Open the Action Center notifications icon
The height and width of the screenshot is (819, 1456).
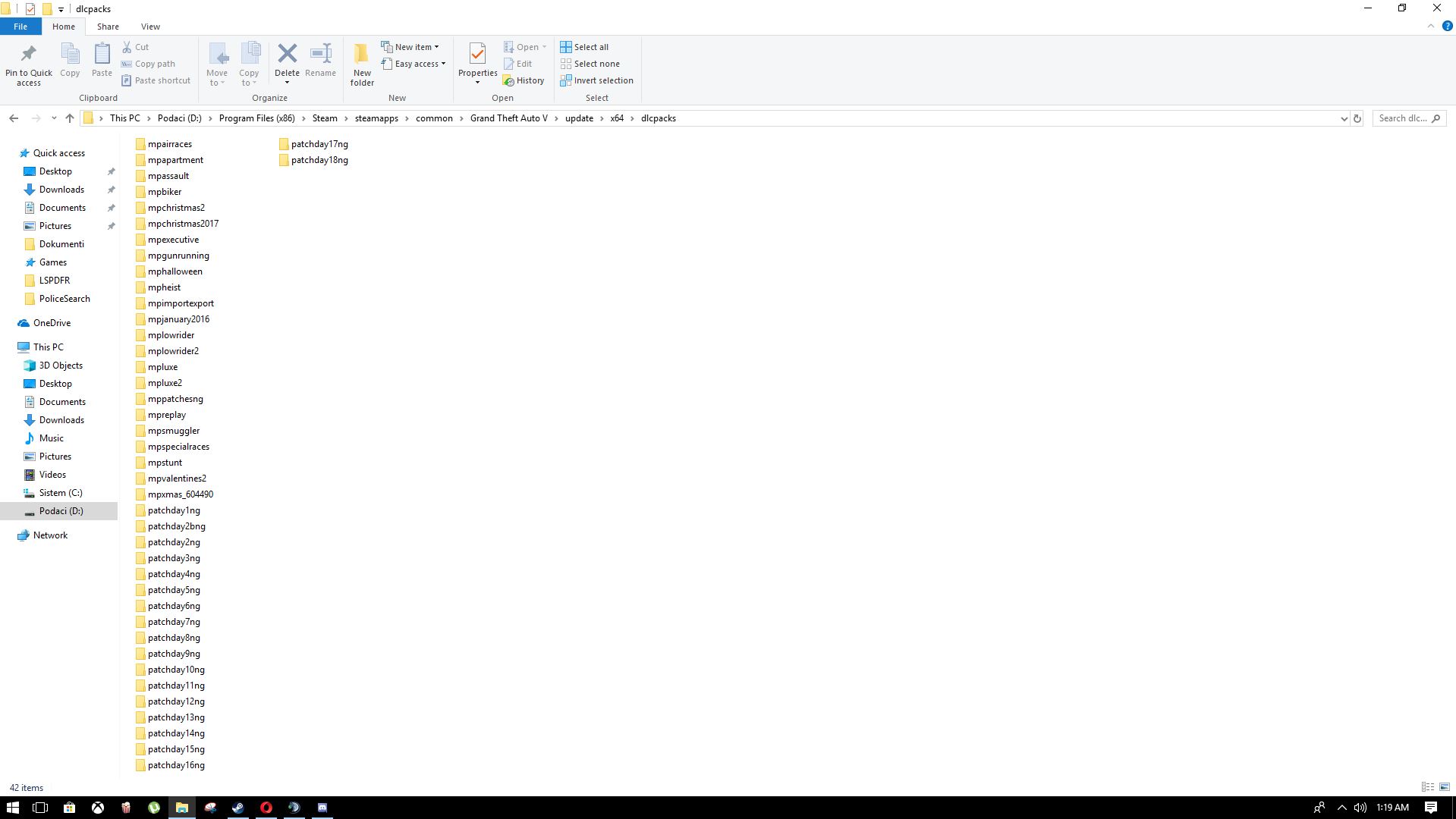(x=1431, y=808)
